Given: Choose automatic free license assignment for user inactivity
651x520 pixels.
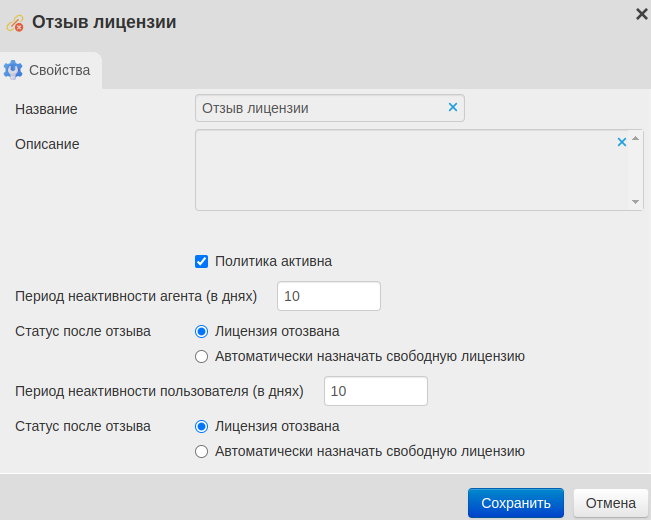Looking at the screenshot, I should pyautogui.click(x=201, y=451).
